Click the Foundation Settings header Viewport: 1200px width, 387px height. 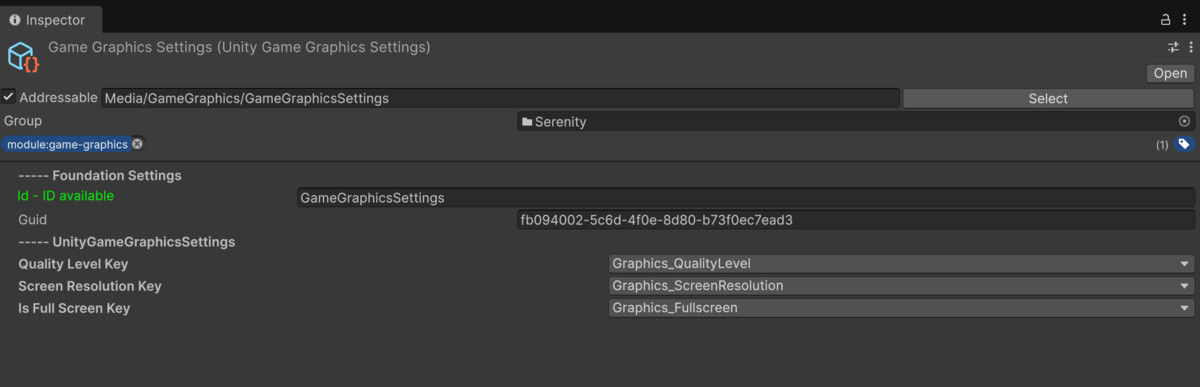tap(100, 175)
